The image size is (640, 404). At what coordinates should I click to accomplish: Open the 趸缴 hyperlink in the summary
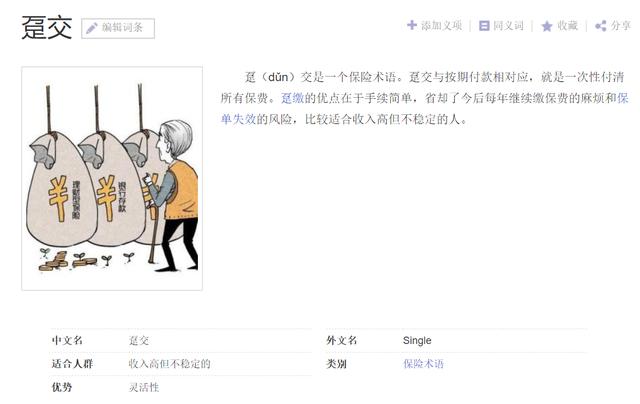pyautogui.click(x=293, y=98)
